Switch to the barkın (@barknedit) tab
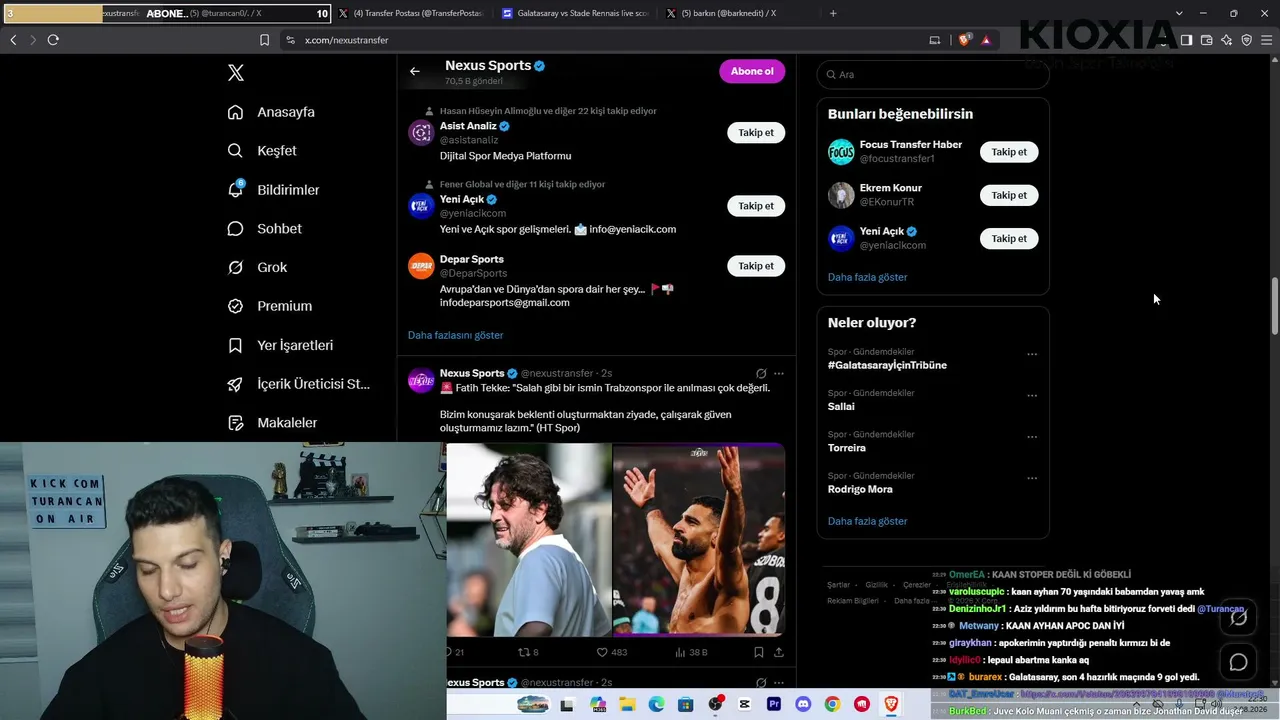This screenshot has height=720, width=1280. 739,13
